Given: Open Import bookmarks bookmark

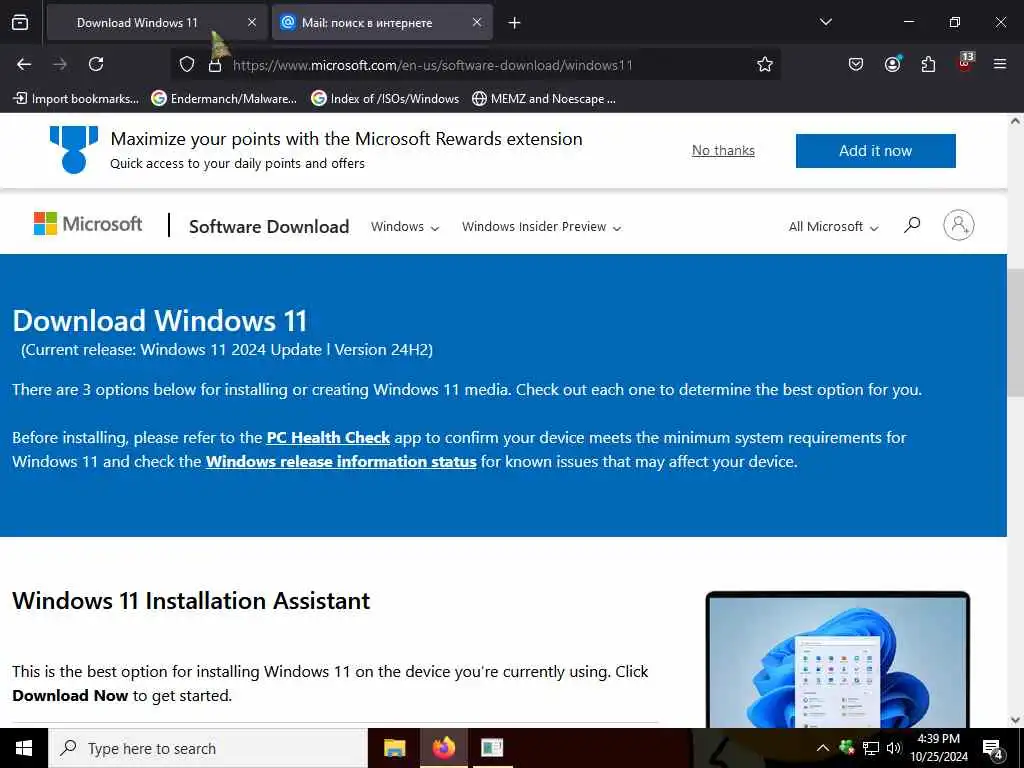Looking at the screenshot, I should tap(76, 99).
